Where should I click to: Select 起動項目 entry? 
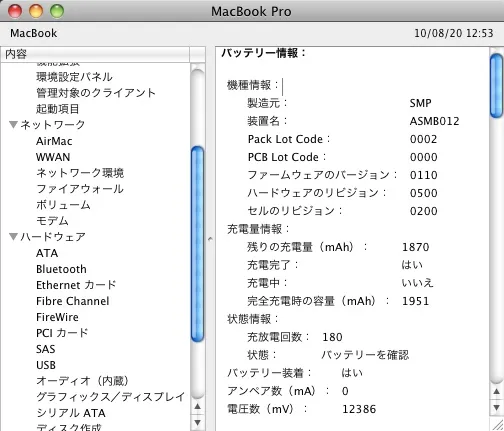[58, 109]
